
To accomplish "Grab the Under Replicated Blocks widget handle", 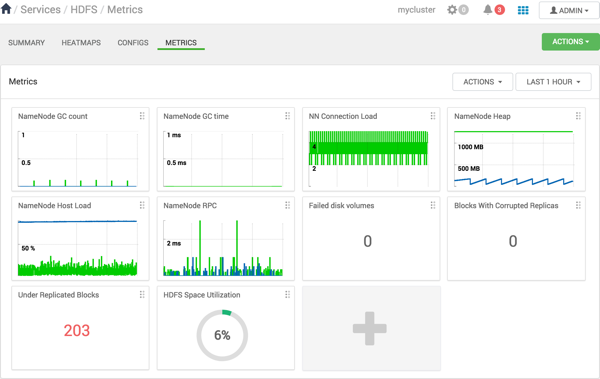I will click(x=142, y=295).
